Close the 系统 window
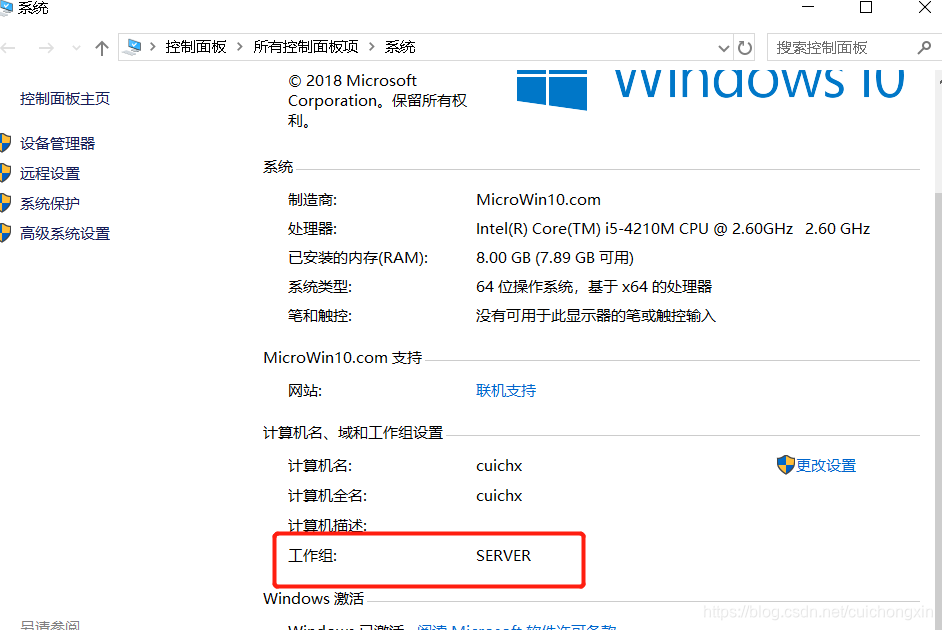Screen dimensions: 942x630 pyautogui.click(x=925, y=7)
